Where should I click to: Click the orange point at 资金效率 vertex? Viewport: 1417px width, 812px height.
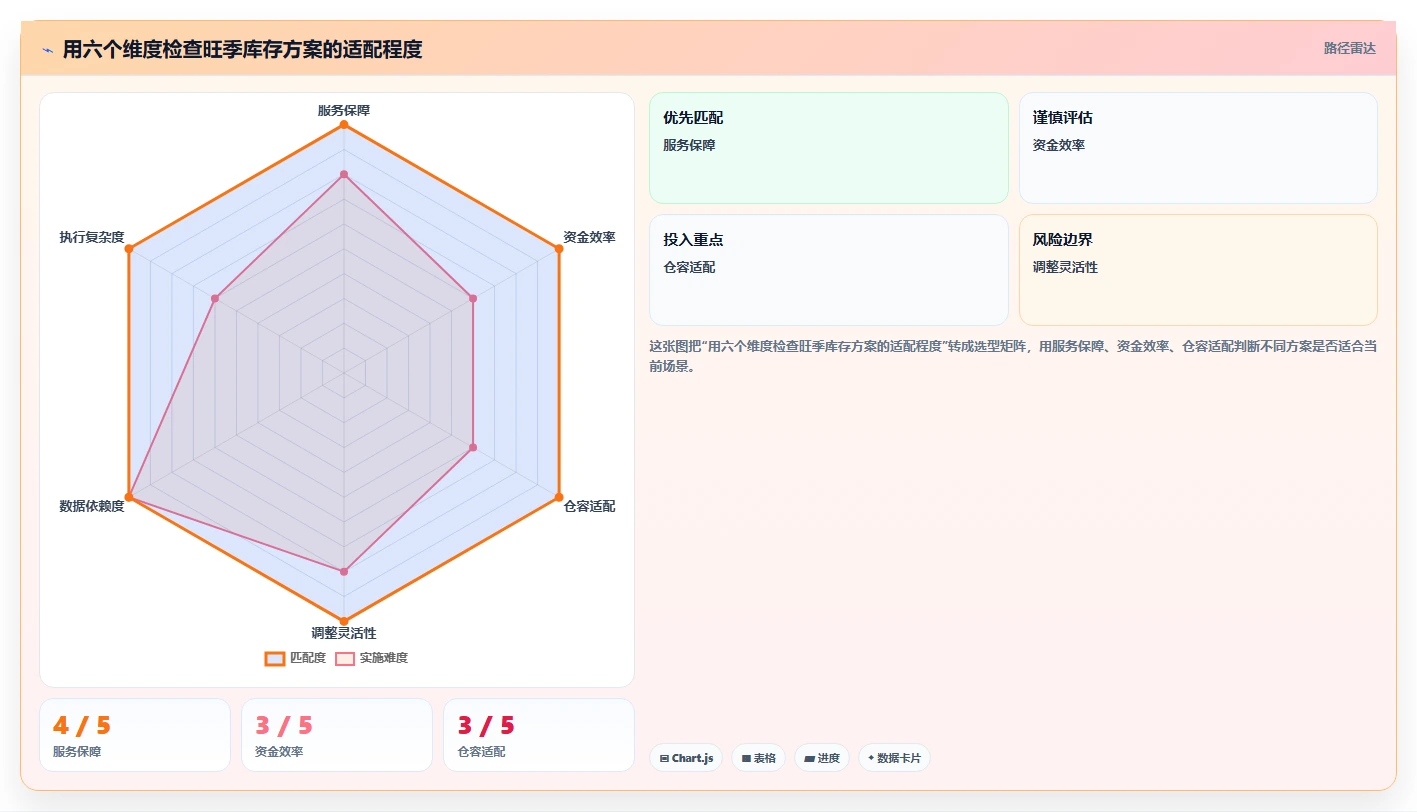click(559, 248)
